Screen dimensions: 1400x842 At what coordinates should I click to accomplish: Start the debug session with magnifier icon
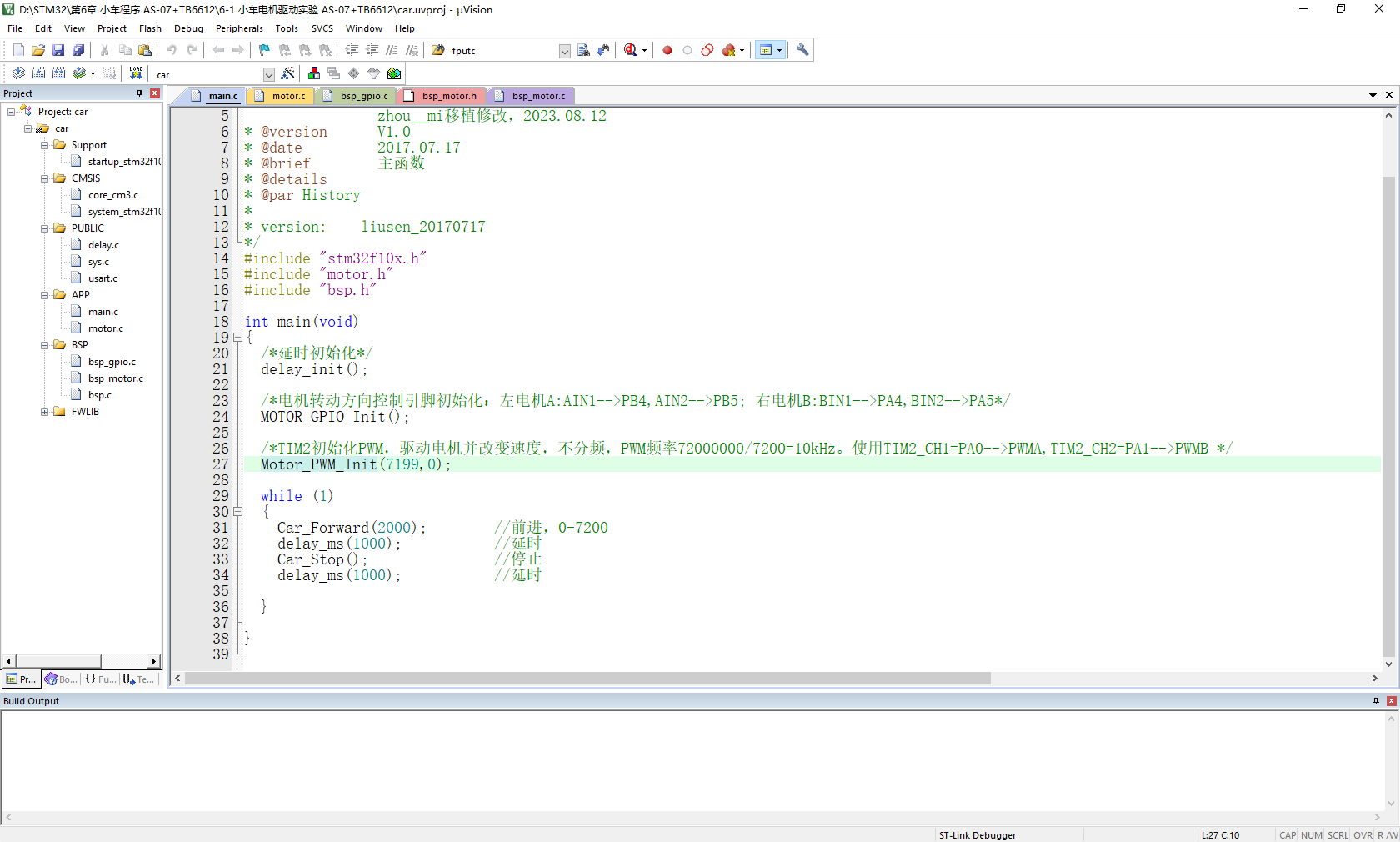[631, 50]
